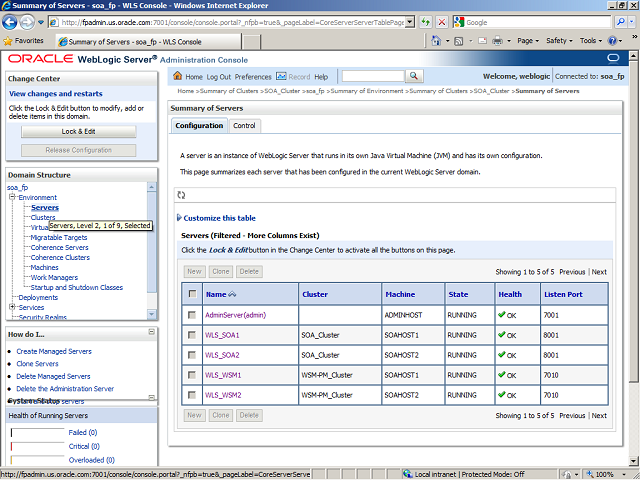Click the browser Back arrow button

point(14,21)
